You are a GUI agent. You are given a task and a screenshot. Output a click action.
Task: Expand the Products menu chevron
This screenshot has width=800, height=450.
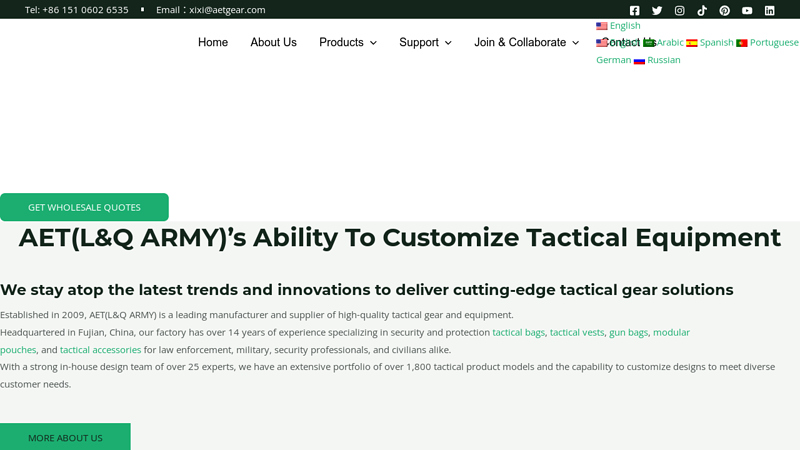(373, 43)
